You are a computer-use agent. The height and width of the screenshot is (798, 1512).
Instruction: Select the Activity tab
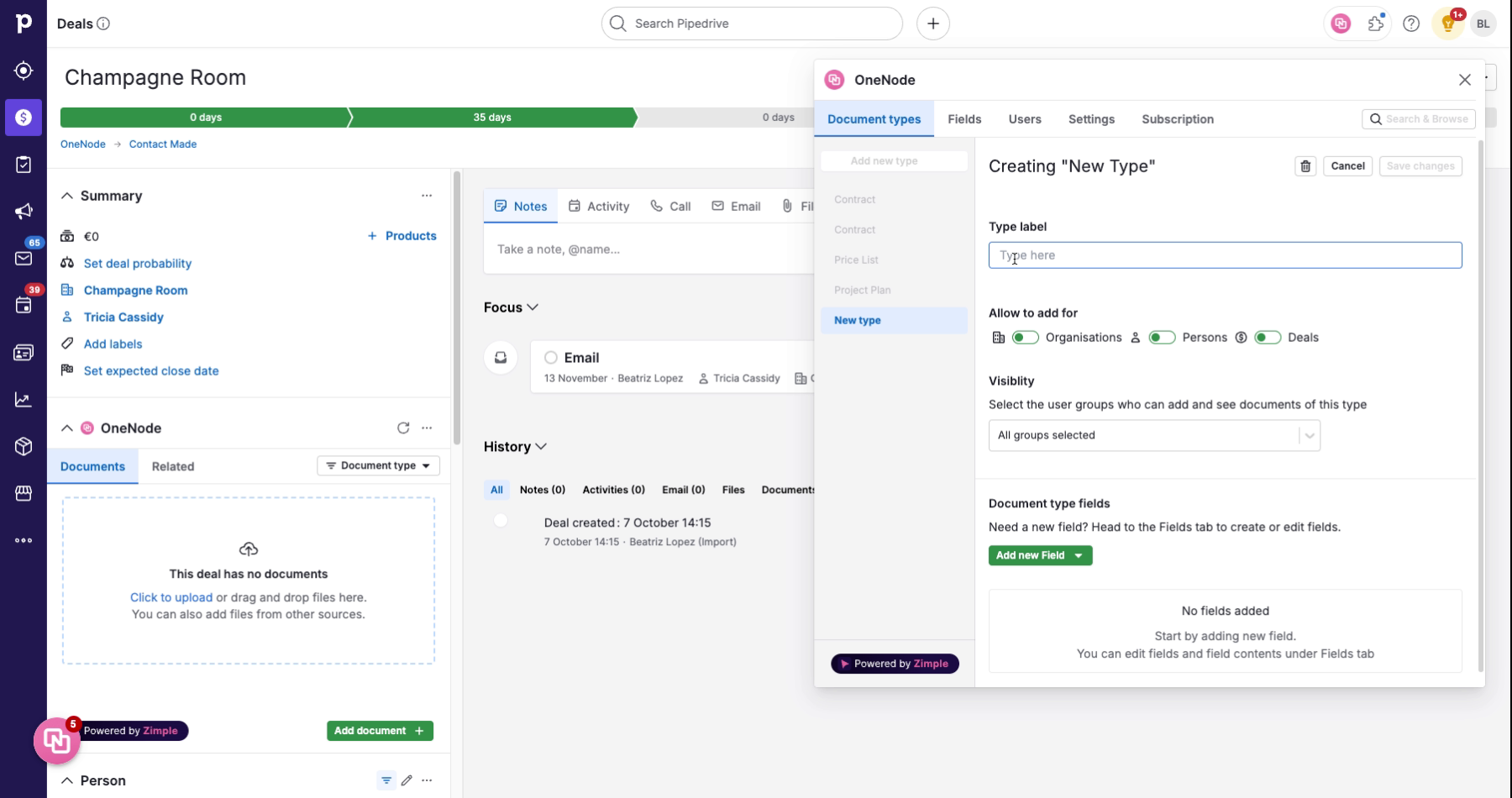click(x=599, y=206)
